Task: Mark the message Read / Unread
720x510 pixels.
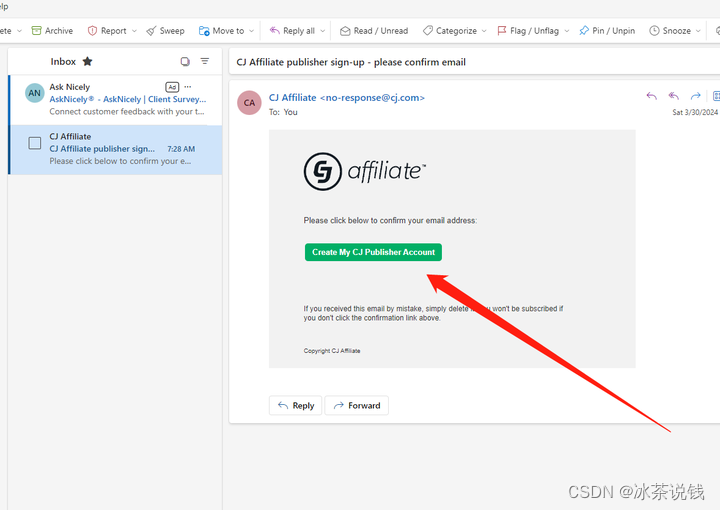Action: 374,31
